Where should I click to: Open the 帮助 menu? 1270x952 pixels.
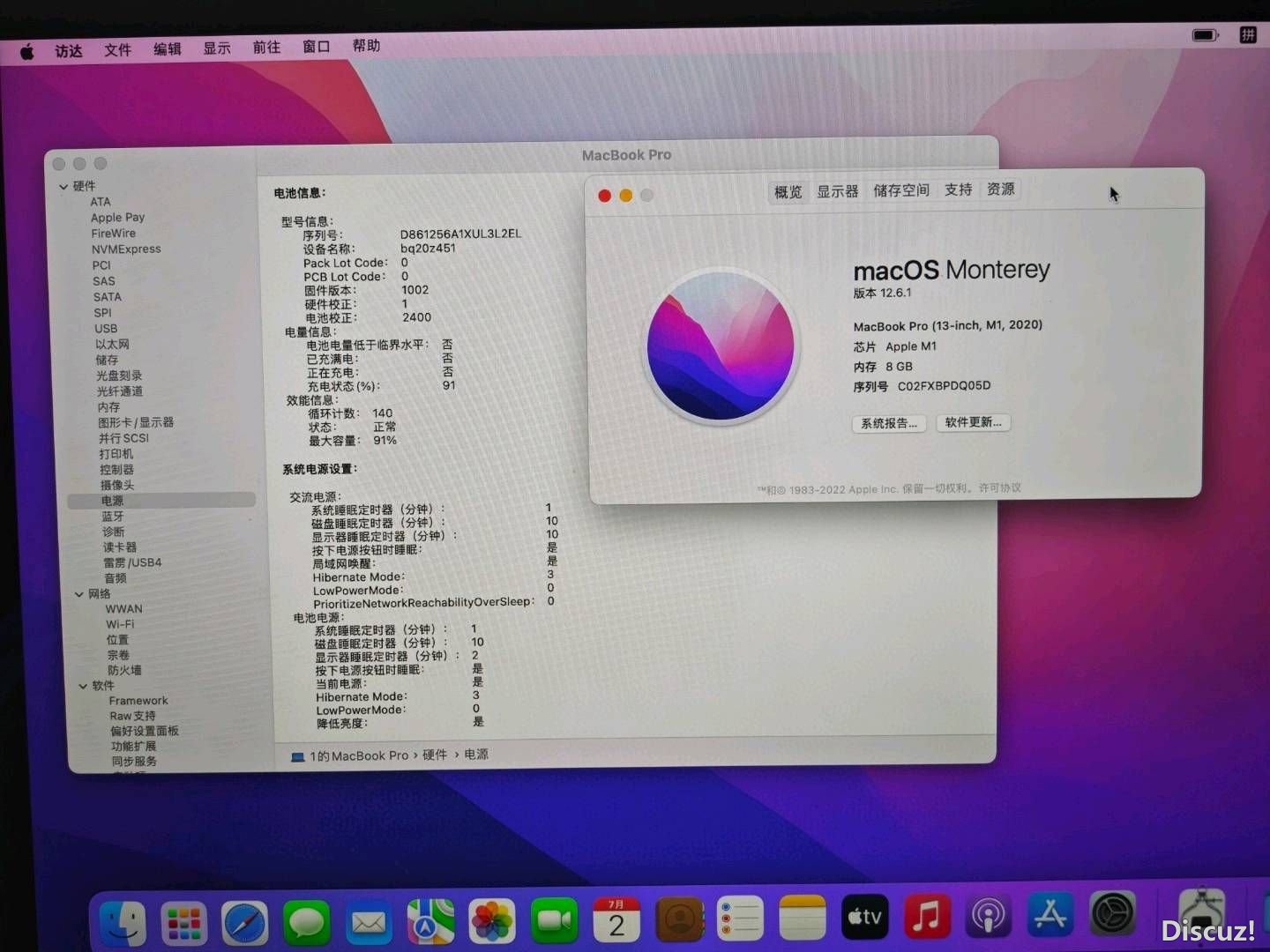366,46
